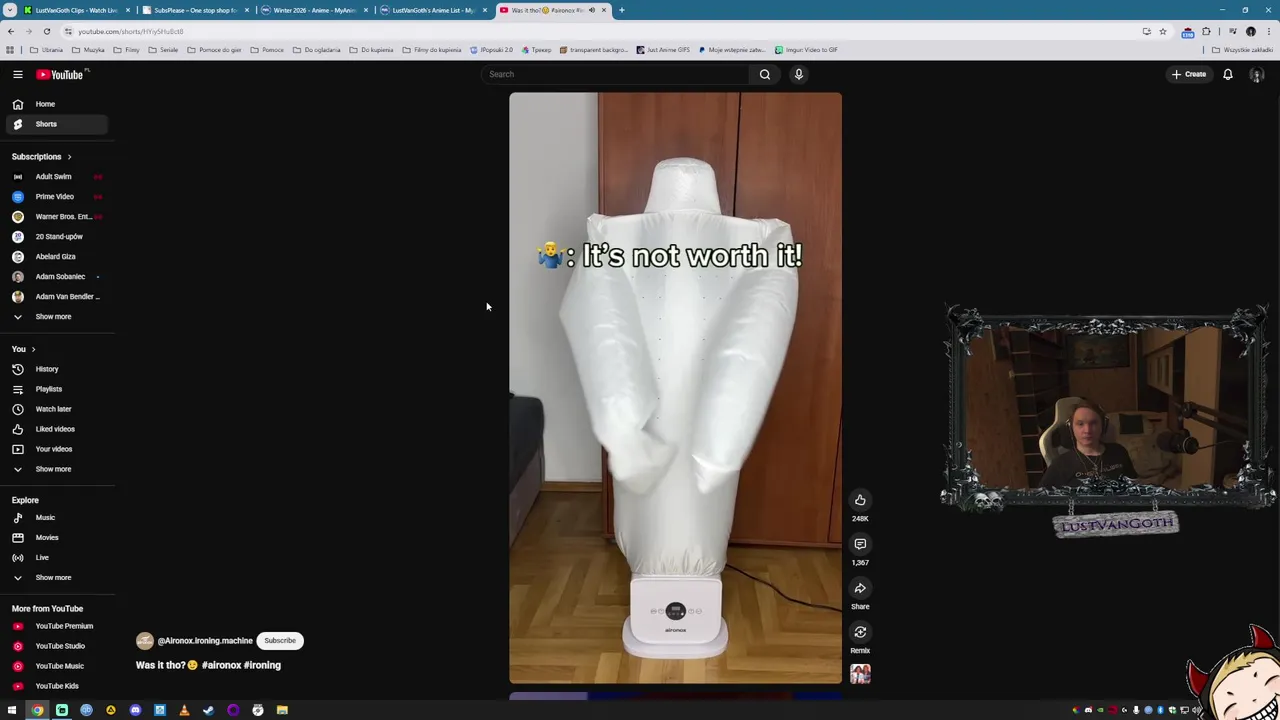Open Shorts in the sidebar

click(x=57, y=124)
